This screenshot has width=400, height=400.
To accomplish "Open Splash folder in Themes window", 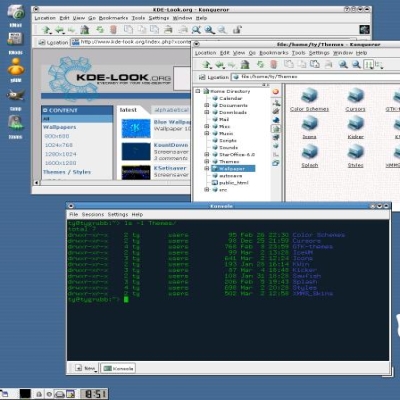I will click(309, 156).
